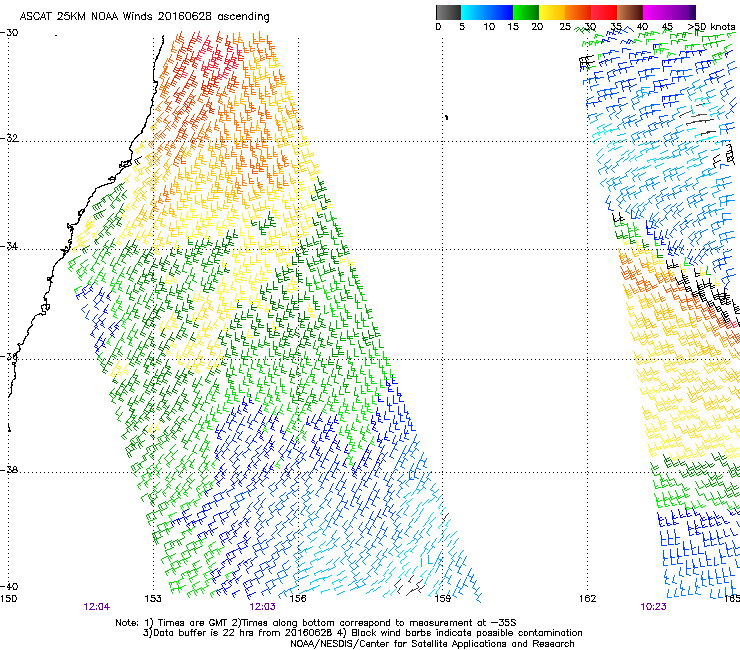Click the gray 0-5 knots legend swatch
This screenshot has height=650, width=740.
pyautogui.click(x=448, y=12)
